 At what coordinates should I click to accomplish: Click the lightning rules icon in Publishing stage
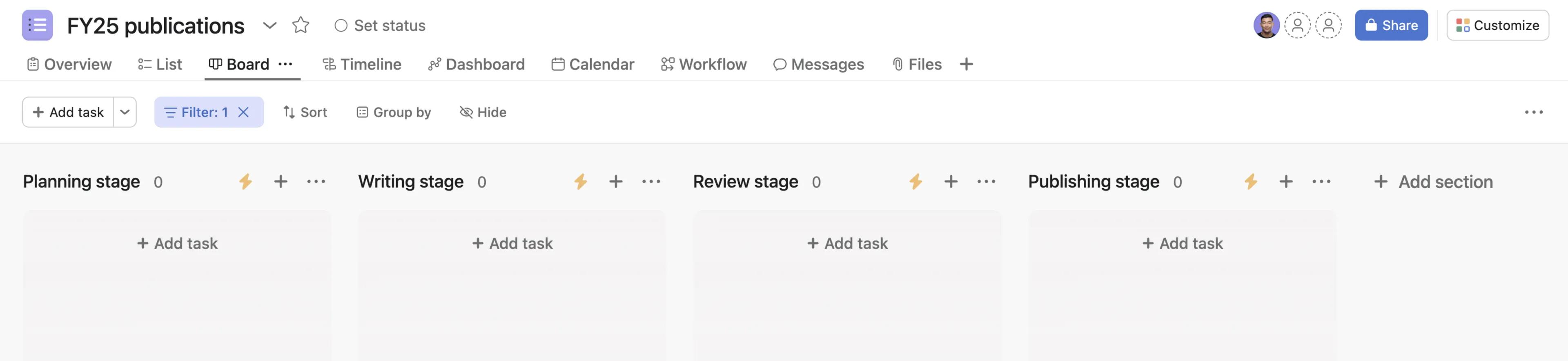point(1251,182)
